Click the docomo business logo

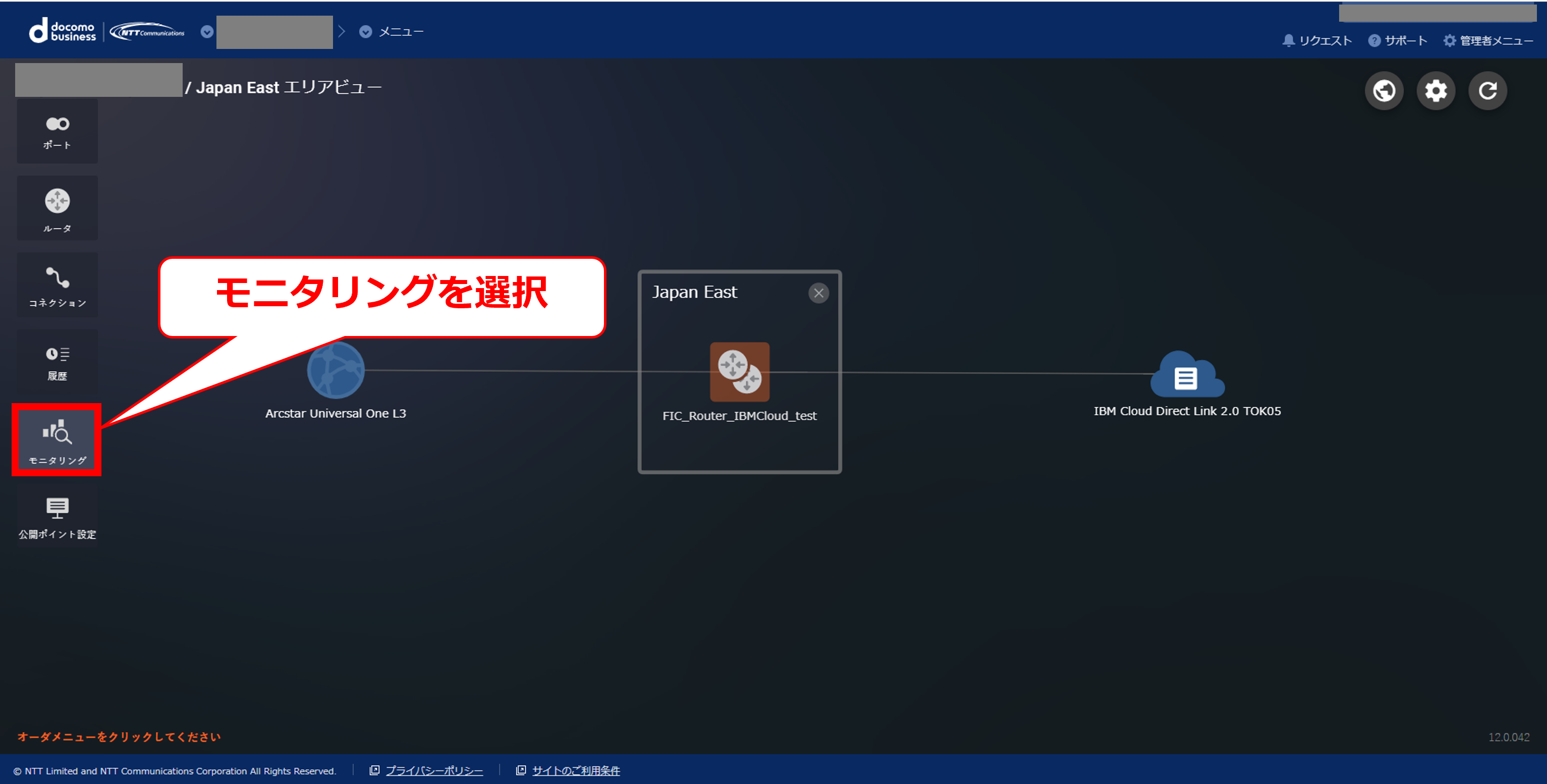tap(63, 31)
